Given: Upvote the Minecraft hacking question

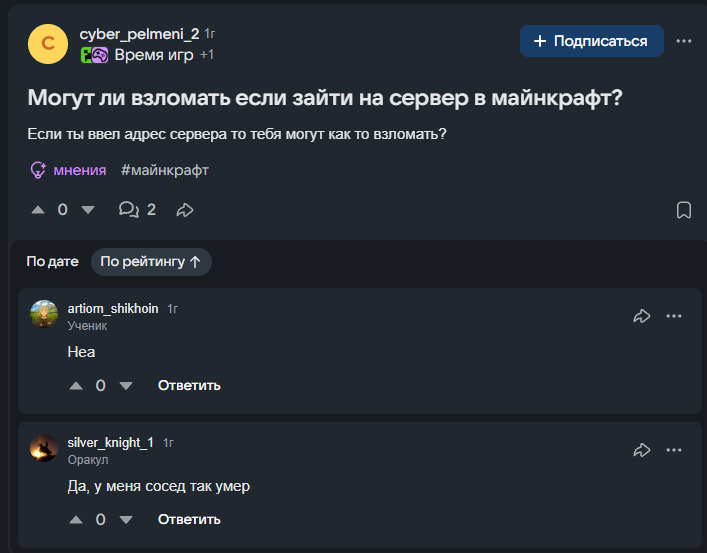Looking at the screenshot, I should (38, 210).
